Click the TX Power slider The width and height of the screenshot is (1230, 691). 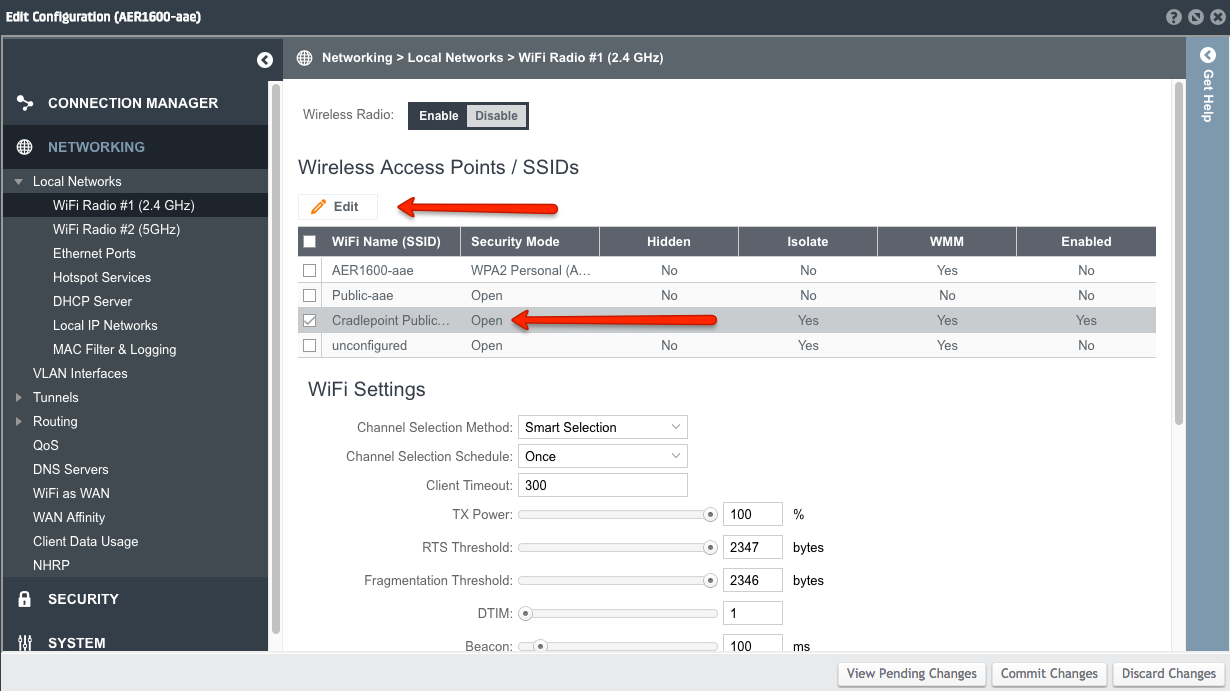click(618, 514)
